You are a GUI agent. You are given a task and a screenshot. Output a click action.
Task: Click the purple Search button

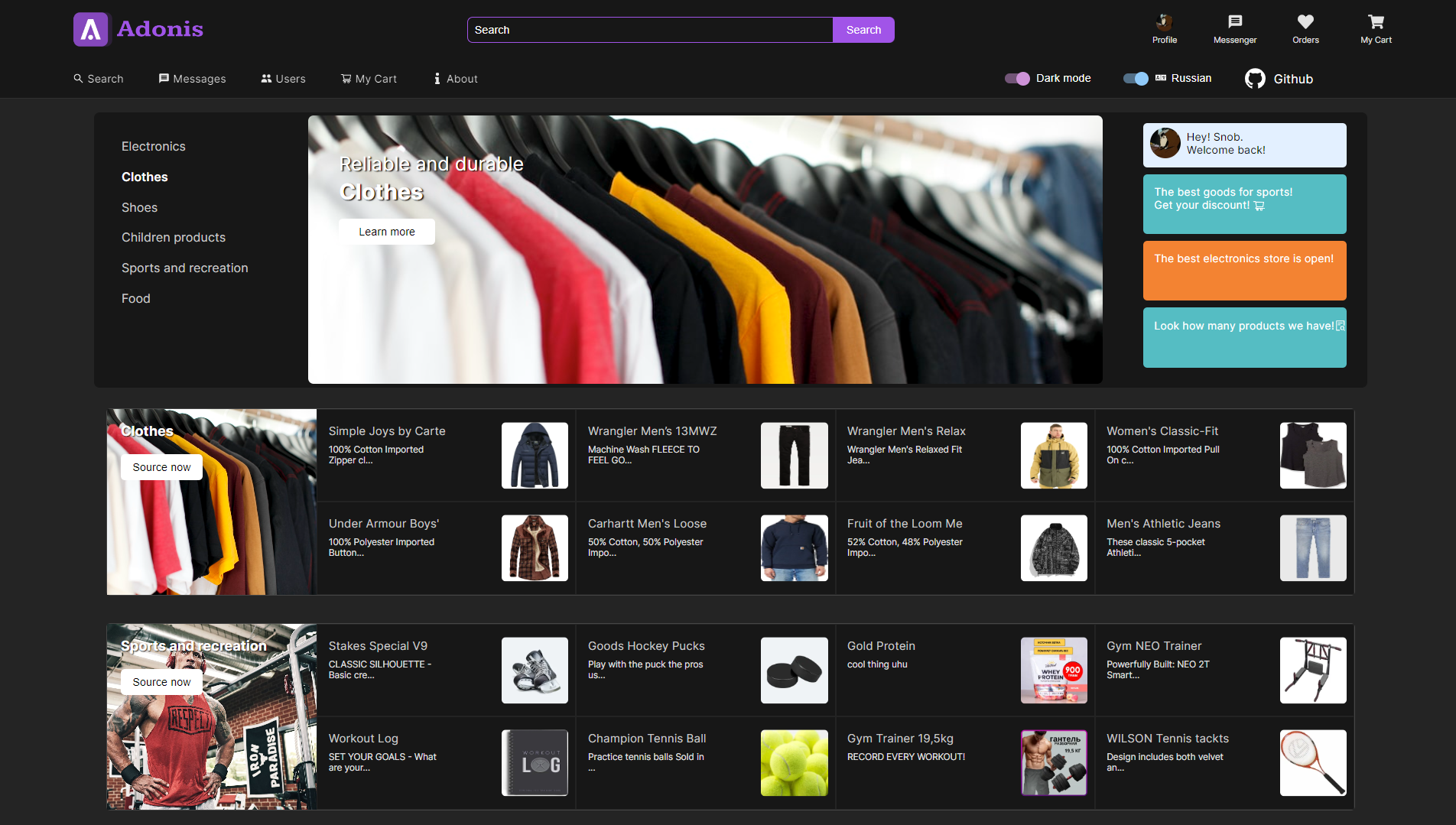[863, 30]
